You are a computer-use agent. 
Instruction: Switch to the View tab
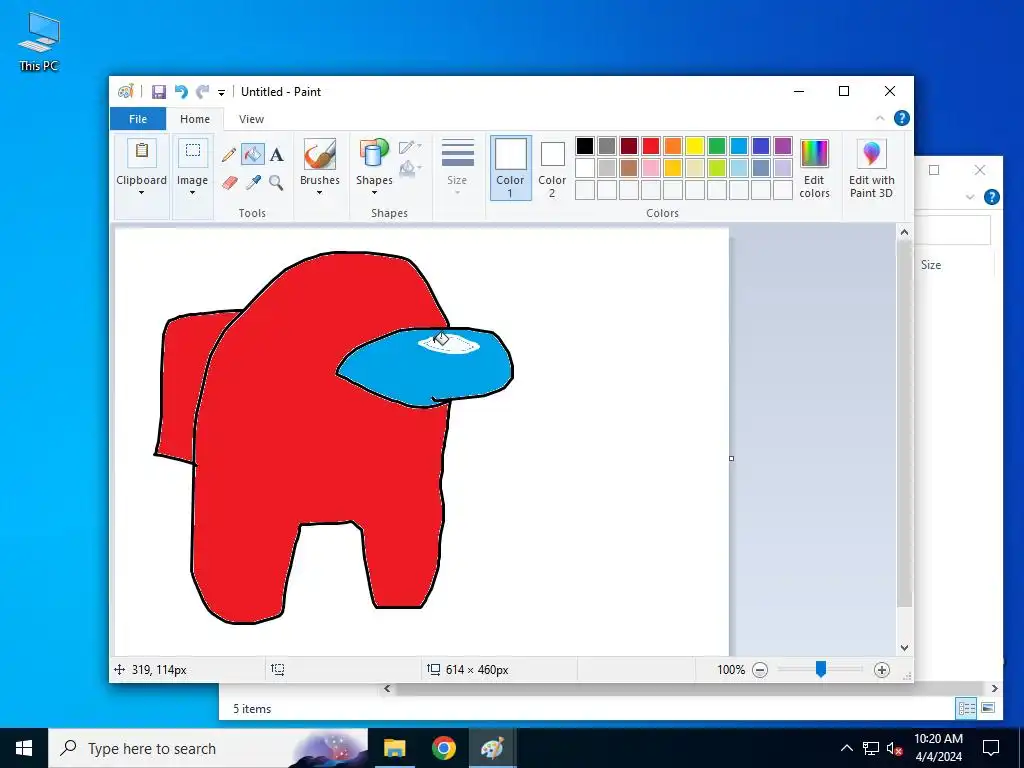251,119
